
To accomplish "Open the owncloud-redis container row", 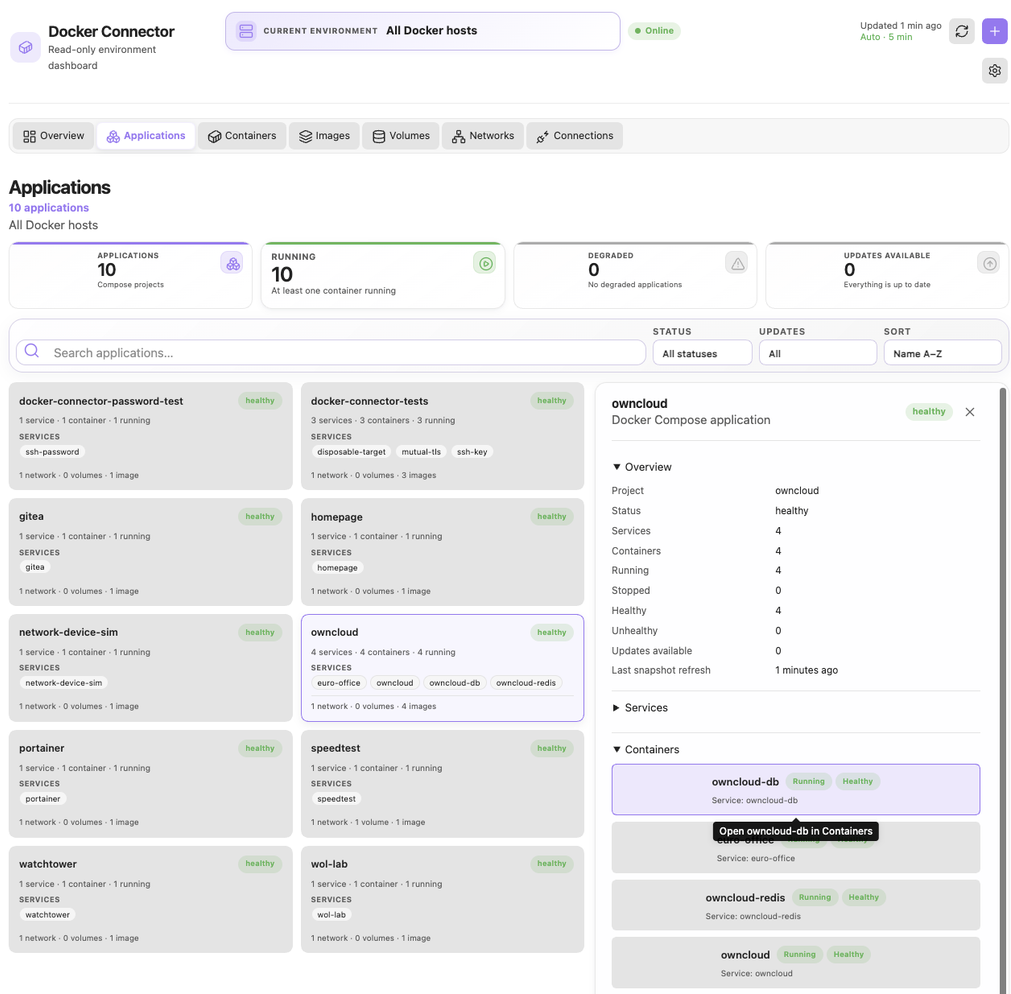I will (796, 905).
